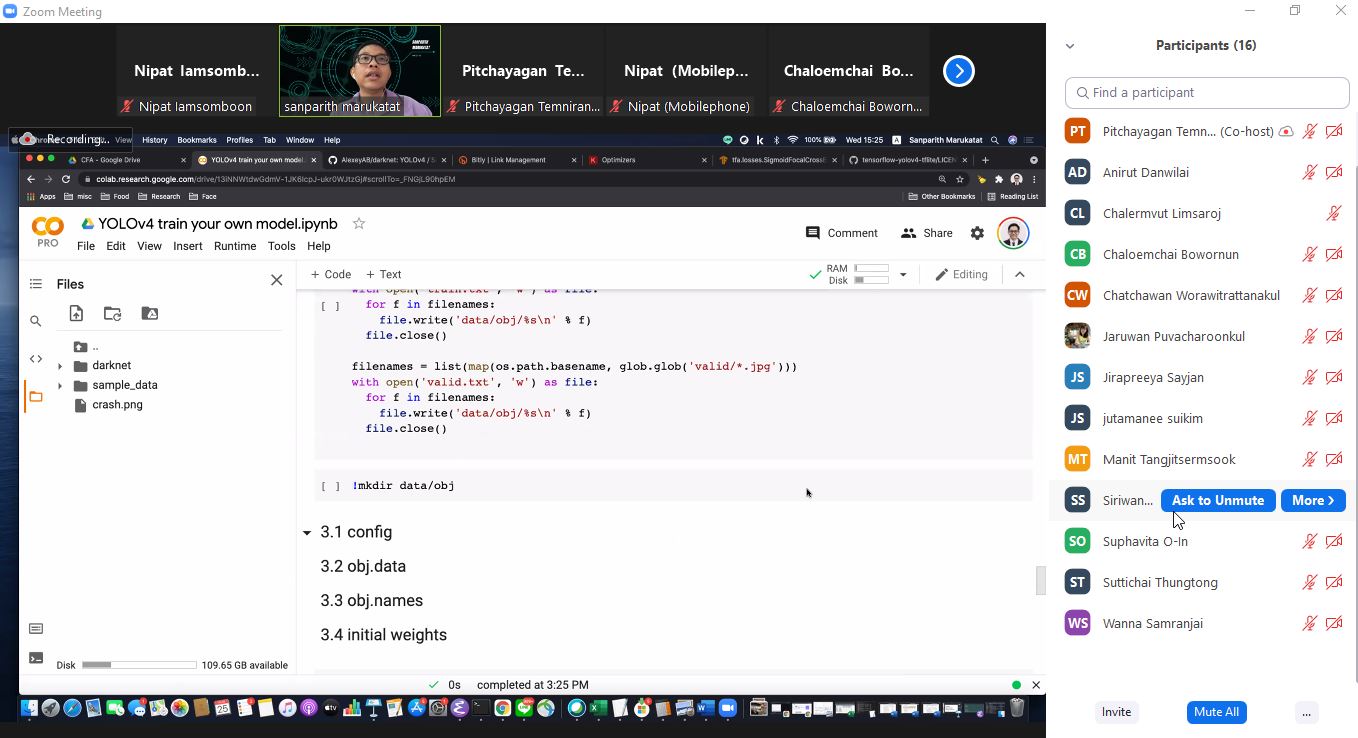Toggle Files sidebar folder icon

point(36,397)
